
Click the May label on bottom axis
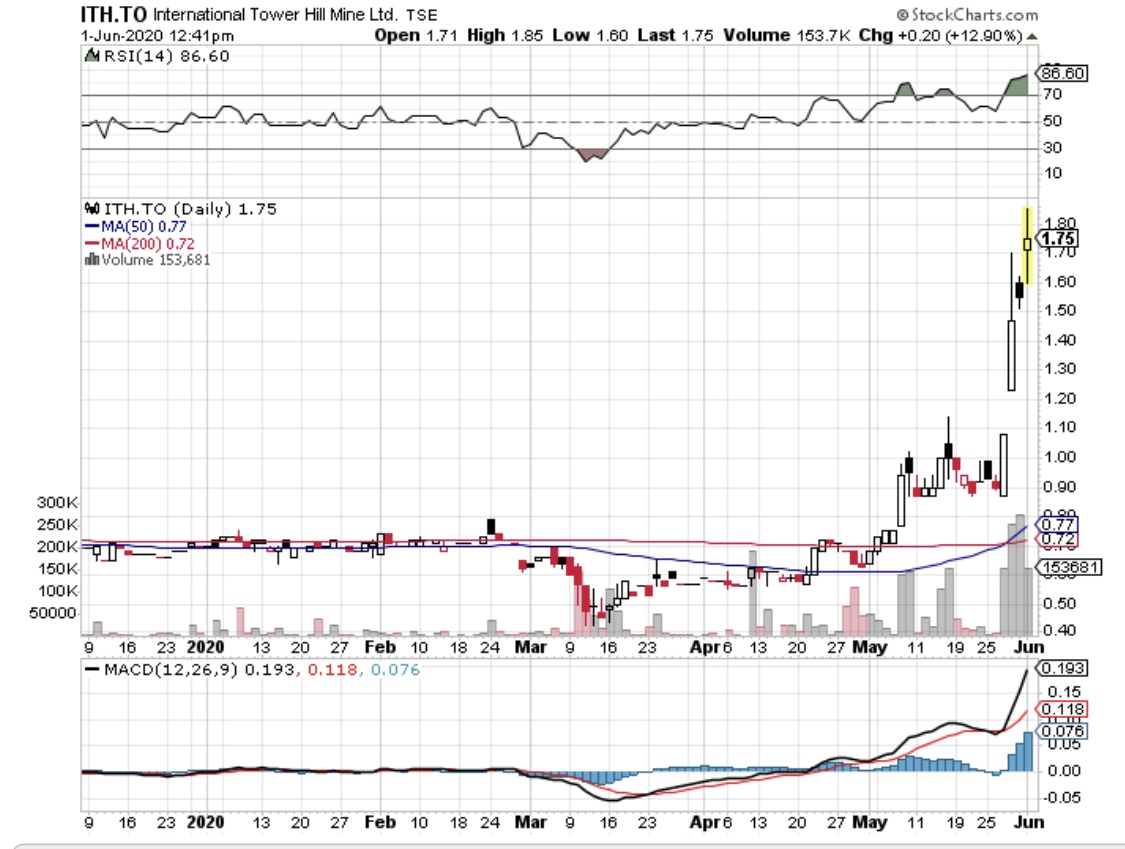[x=870, y=822]
